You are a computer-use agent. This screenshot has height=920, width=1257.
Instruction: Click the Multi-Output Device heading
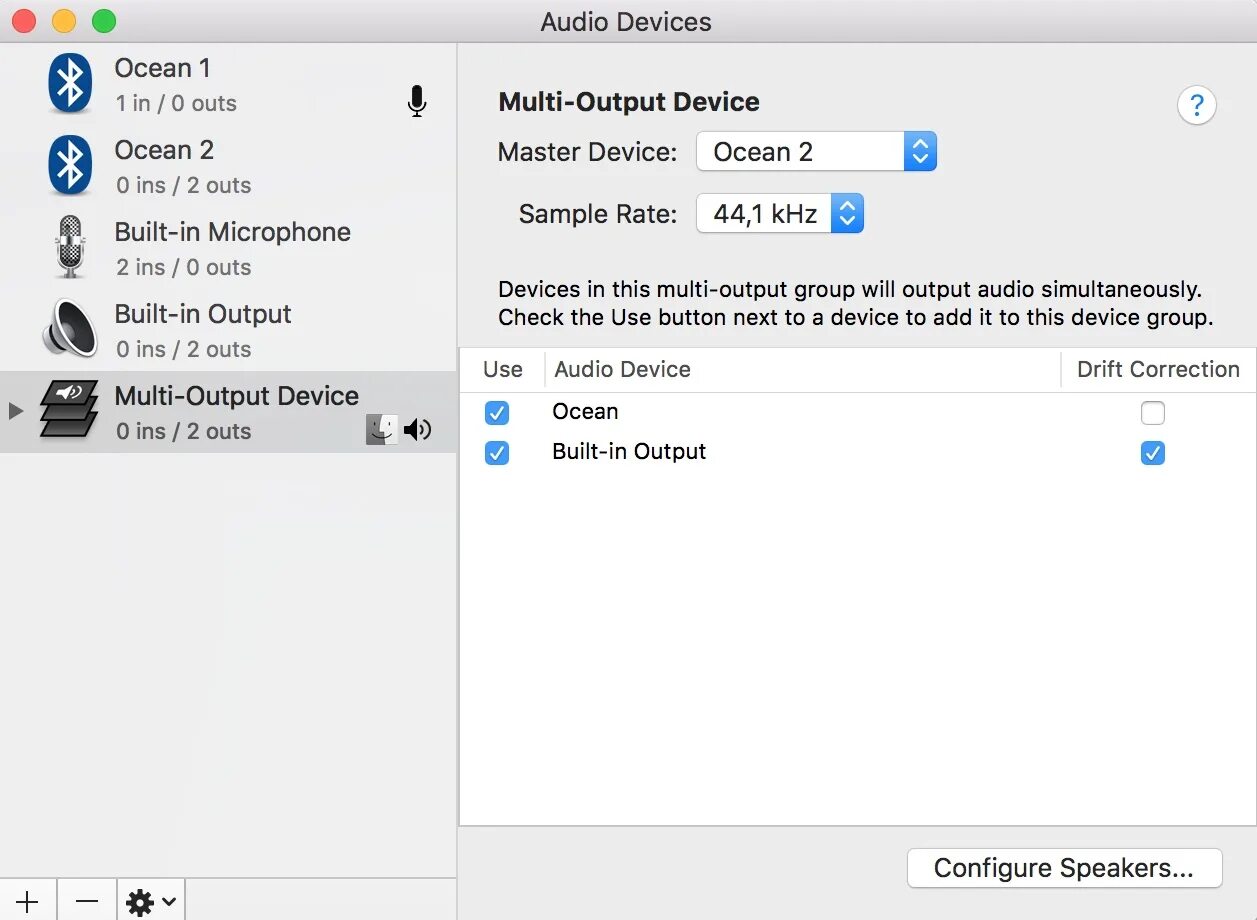point(629,102)
